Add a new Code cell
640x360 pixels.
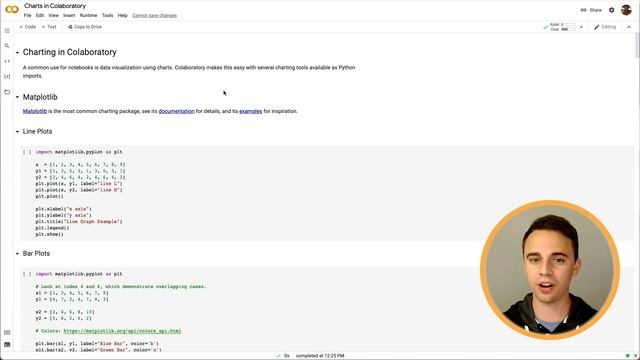click(28, 27)
